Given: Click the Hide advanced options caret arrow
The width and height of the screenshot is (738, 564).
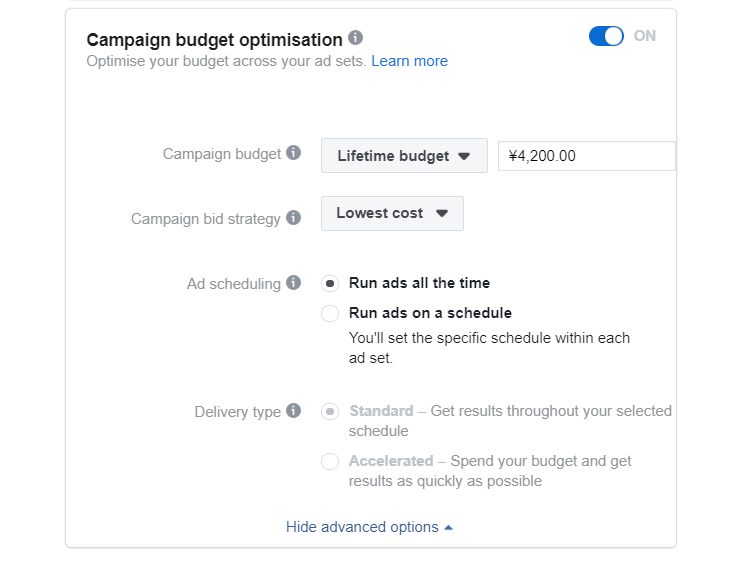Looking at the screenshot, I should (449, 528).
